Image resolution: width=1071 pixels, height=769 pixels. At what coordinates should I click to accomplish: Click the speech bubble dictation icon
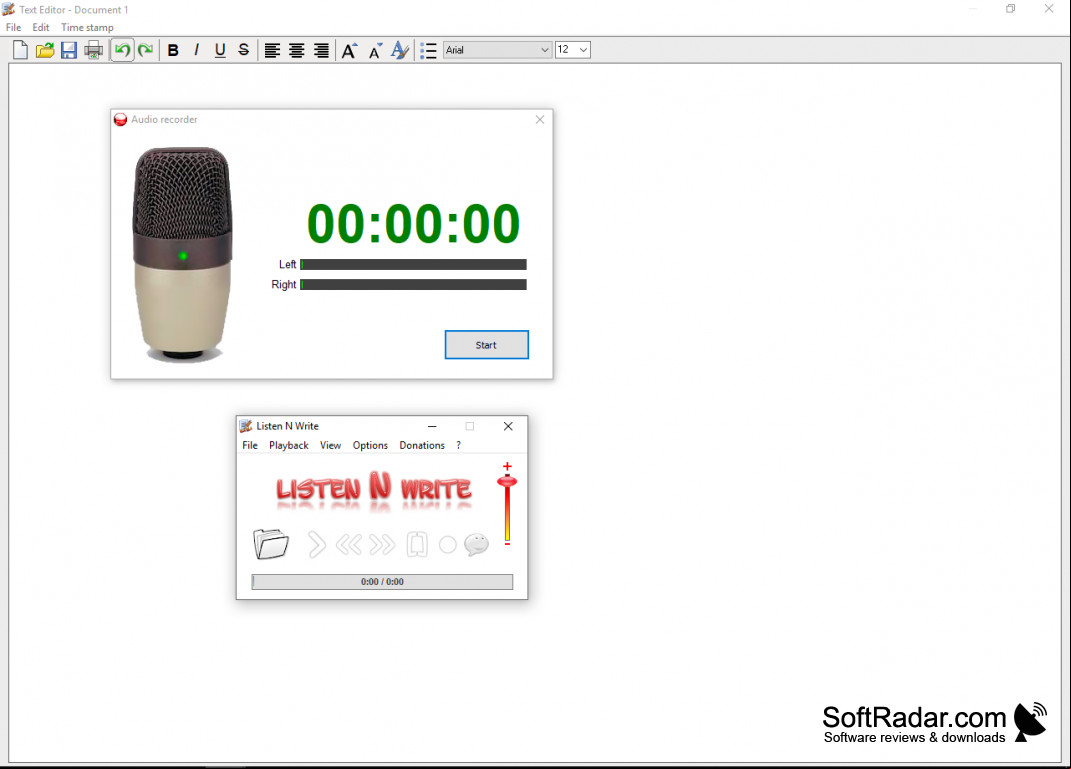point(477,544)
